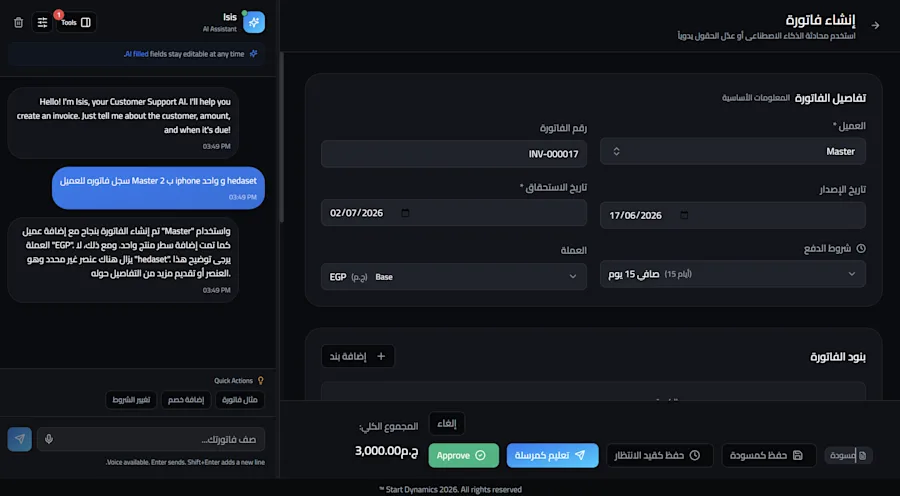Click the Isis AI assistant avatar icon
Screen dimensions: 900x496
pos(254,22)
